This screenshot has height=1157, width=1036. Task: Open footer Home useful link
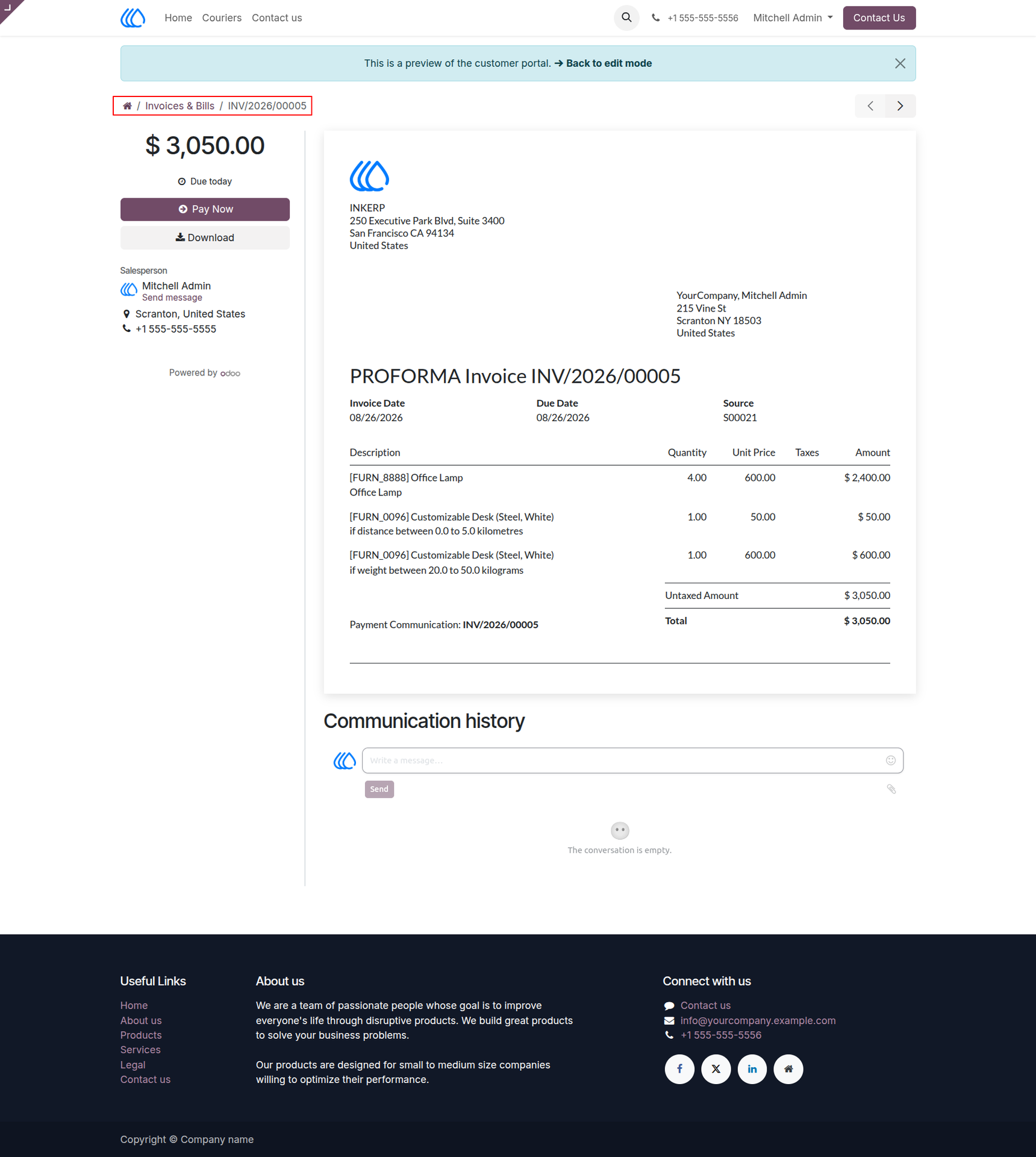(x=134, y=1005)
